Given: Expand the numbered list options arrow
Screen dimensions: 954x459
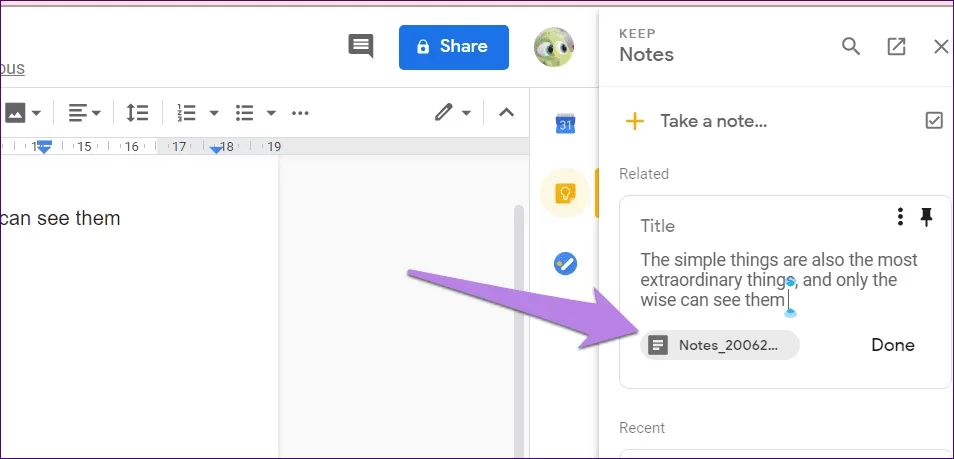Looking at the screenshot, I should 213,113.
